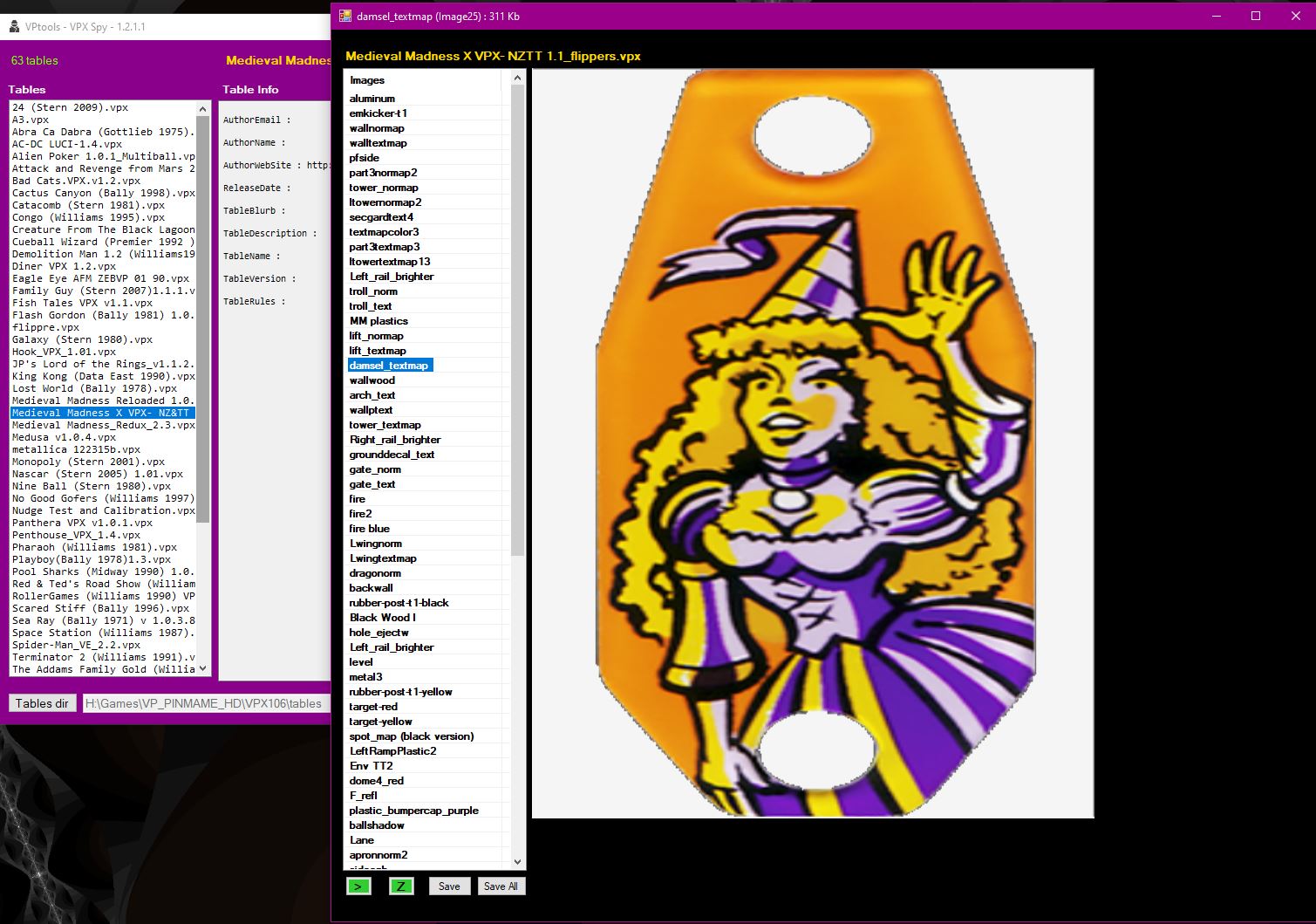Choose plastic_bumpercap_purple image entry
The image size is (1316, 924).
pos(413,811)
